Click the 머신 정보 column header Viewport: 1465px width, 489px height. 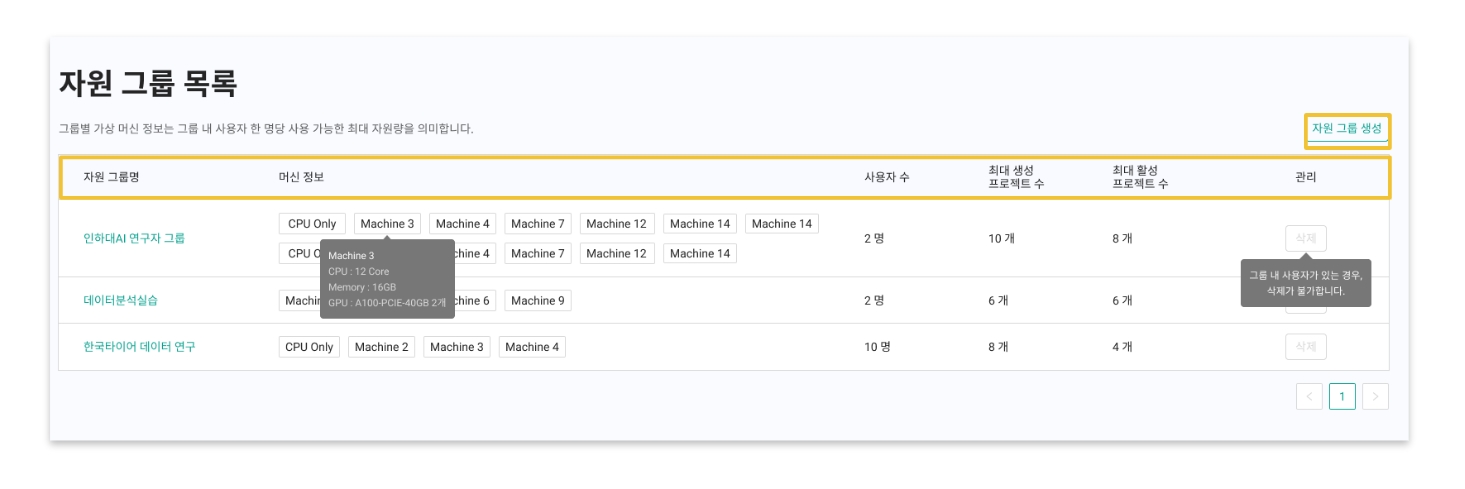(x=301, y=177)
